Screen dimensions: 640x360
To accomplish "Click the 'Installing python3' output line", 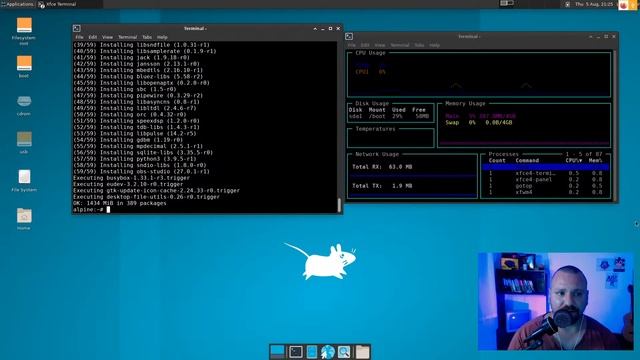I will (x=135, y=159).
